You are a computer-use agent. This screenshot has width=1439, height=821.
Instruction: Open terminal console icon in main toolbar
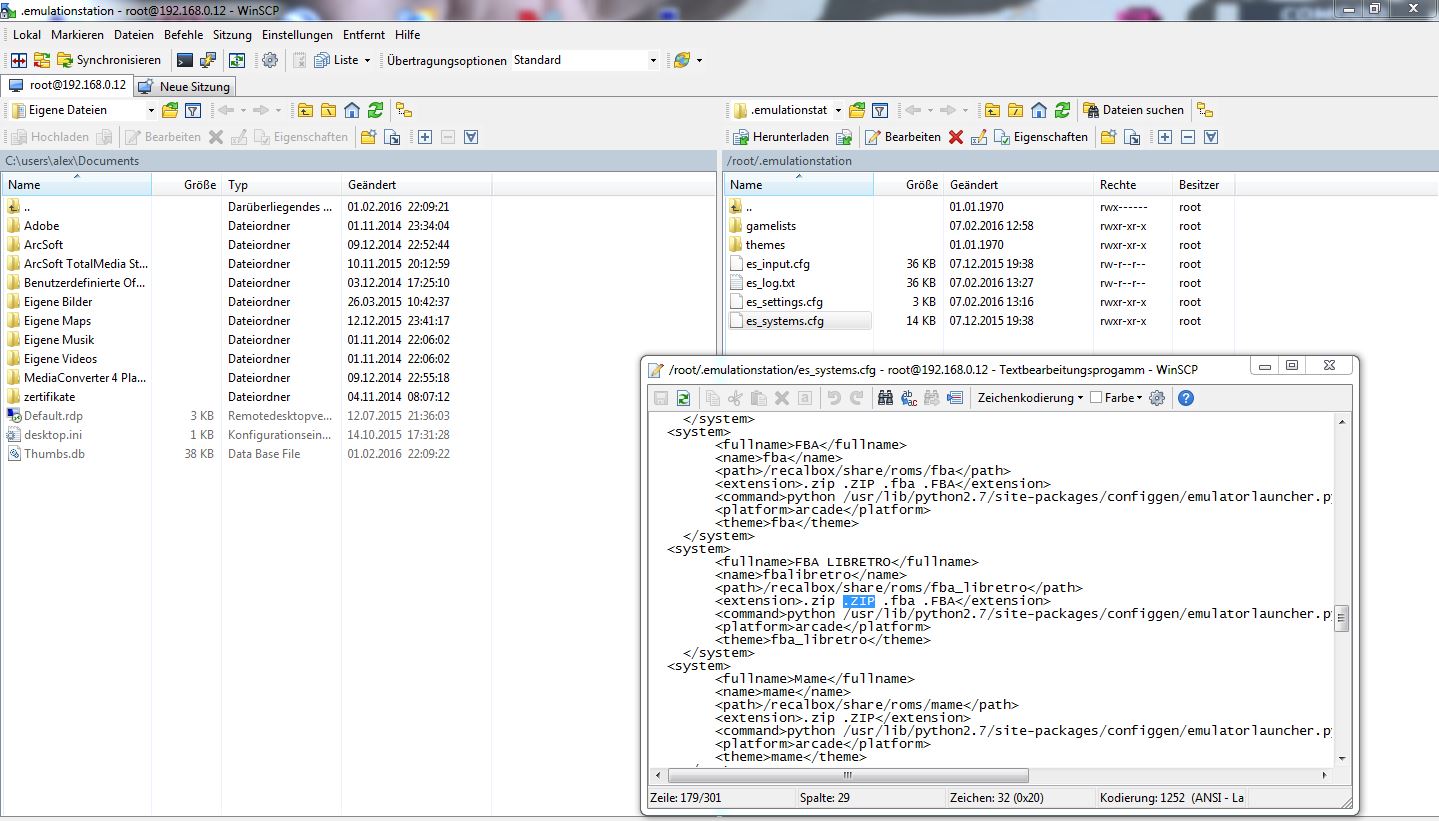(184, 60)
